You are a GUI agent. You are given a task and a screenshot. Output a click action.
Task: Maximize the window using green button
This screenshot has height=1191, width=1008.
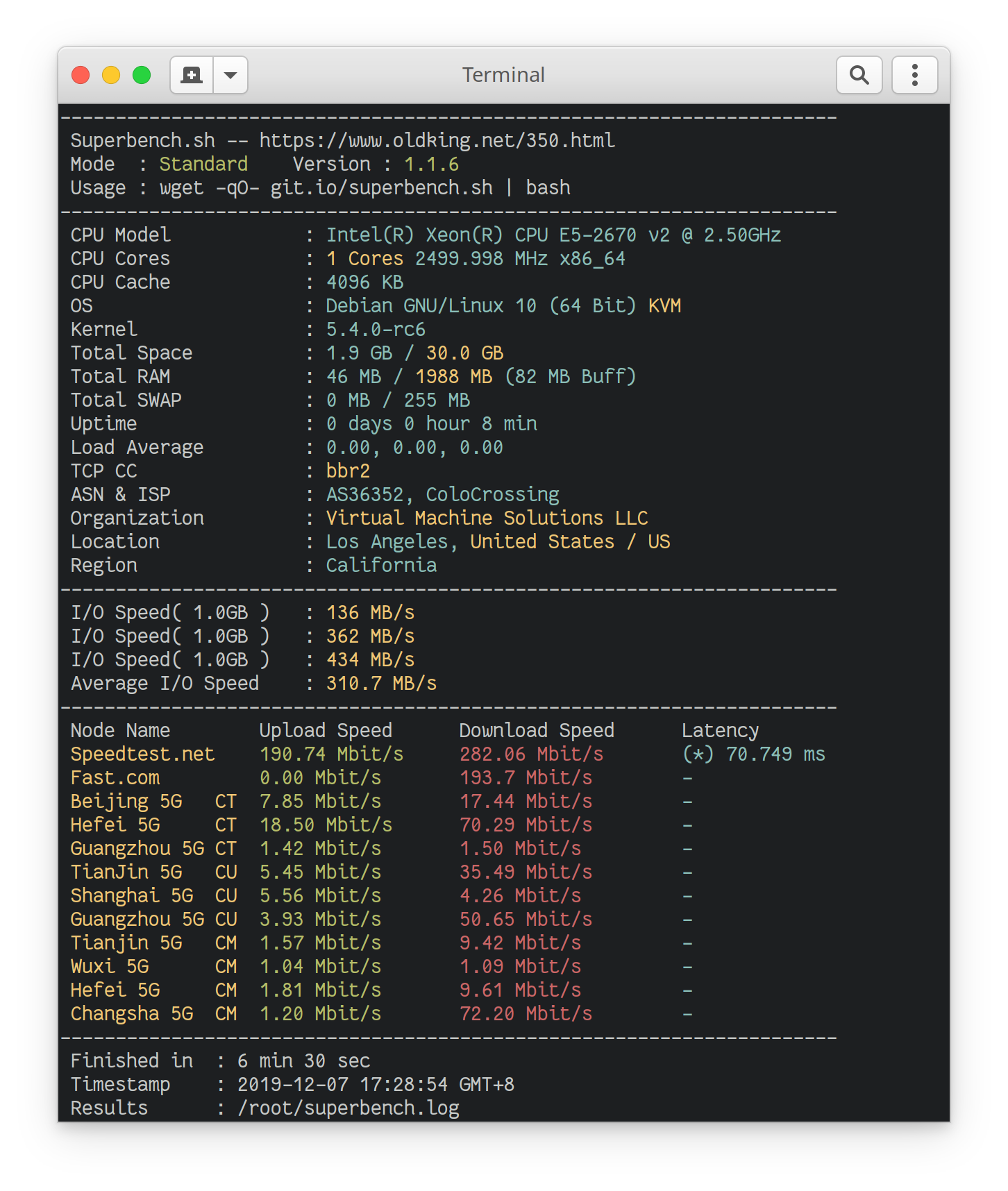(142, 75)
